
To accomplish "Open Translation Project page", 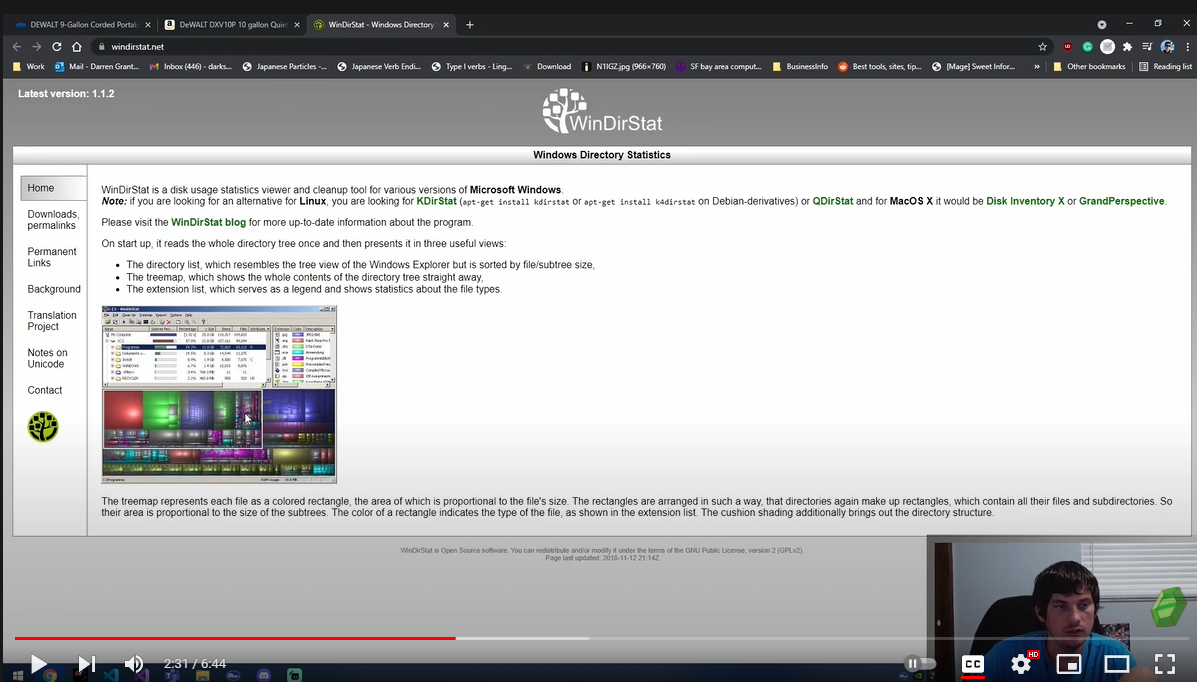I will coord(51,321).
